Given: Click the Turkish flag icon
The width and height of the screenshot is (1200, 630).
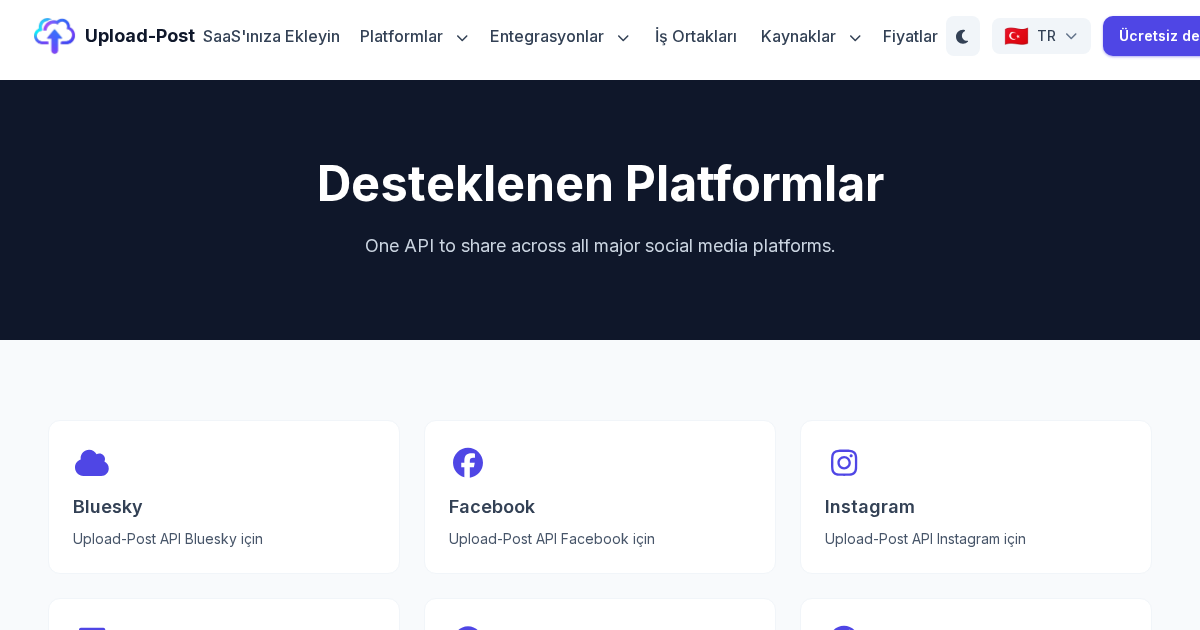Looking at the screenshot, I should [1016, 36].
